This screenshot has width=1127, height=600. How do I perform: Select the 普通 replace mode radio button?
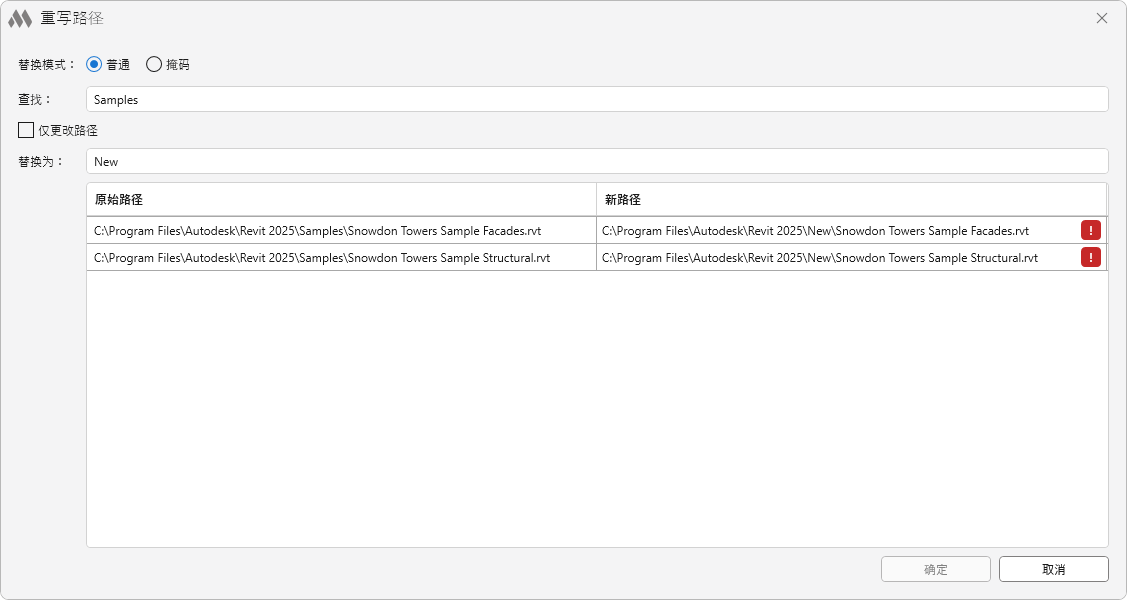coord(94,64)
